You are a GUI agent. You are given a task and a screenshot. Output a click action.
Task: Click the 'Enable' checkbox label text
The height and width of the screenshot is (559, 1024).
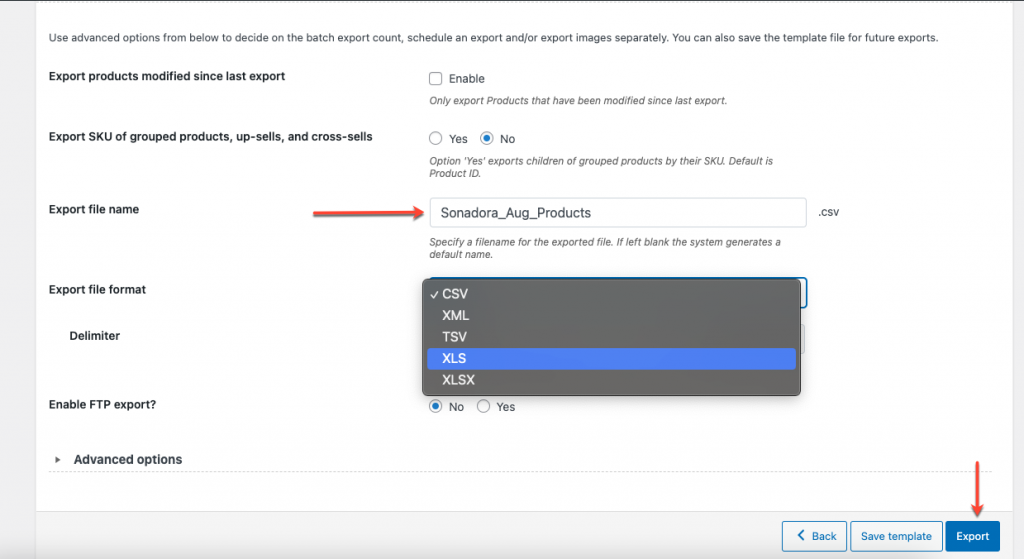[x=466, y=78]
